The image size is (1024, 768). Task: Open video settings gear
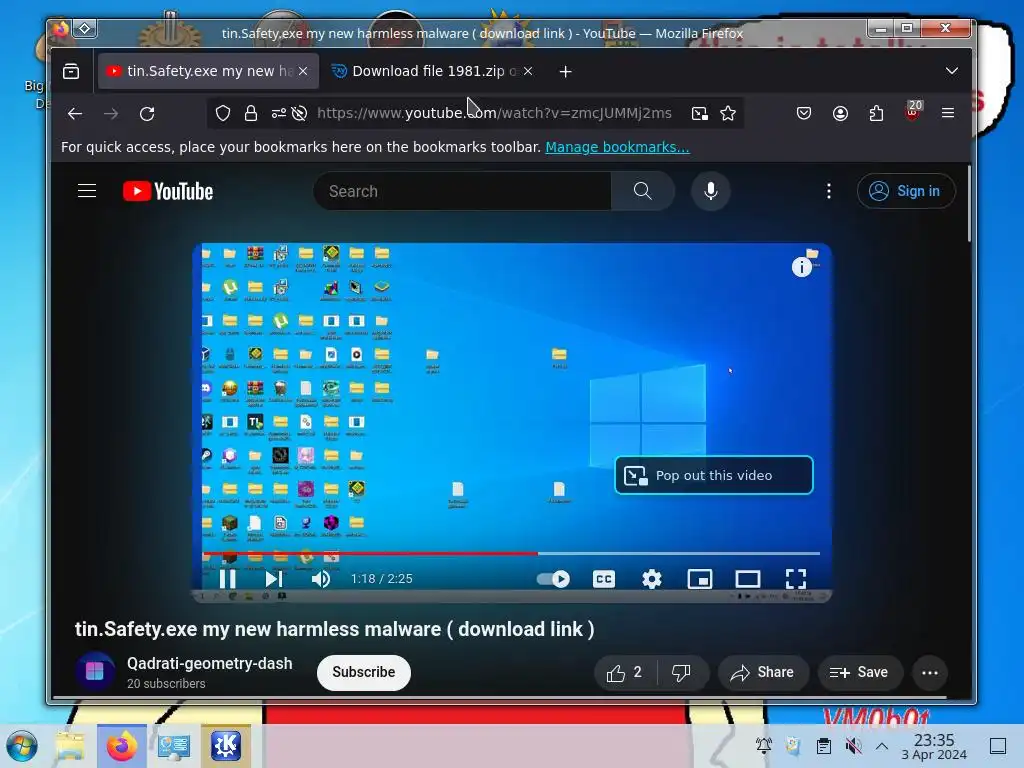652,579
